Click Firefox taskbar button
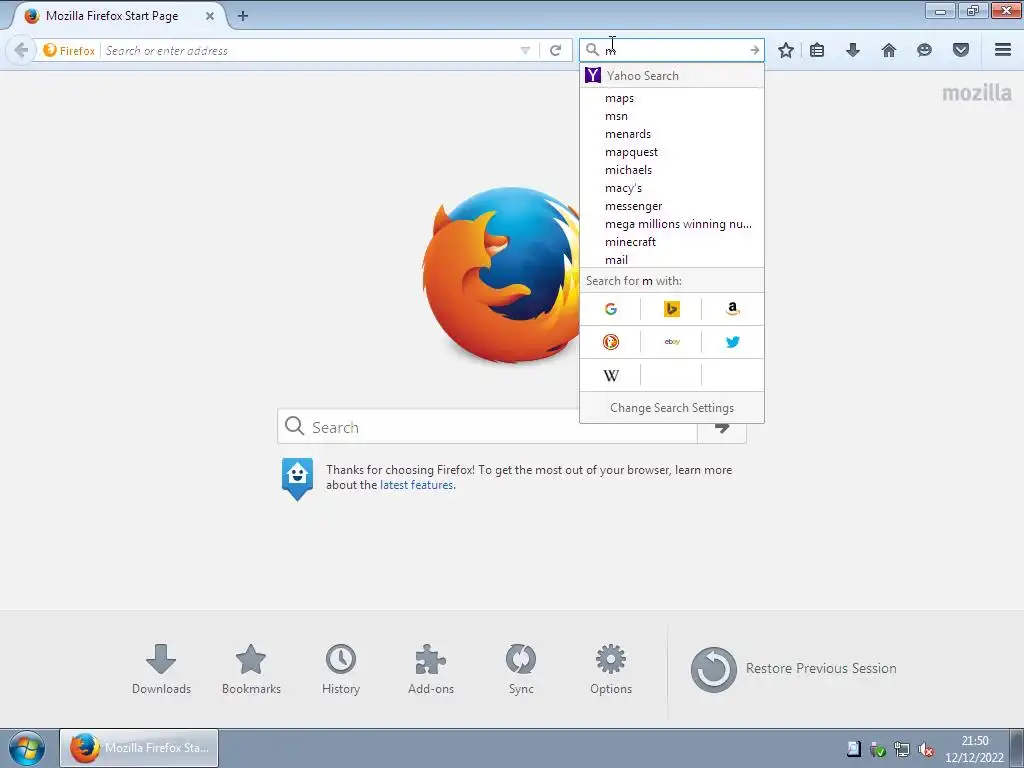This screenshot has width=1024, height=768. click(x=139, y=748)
